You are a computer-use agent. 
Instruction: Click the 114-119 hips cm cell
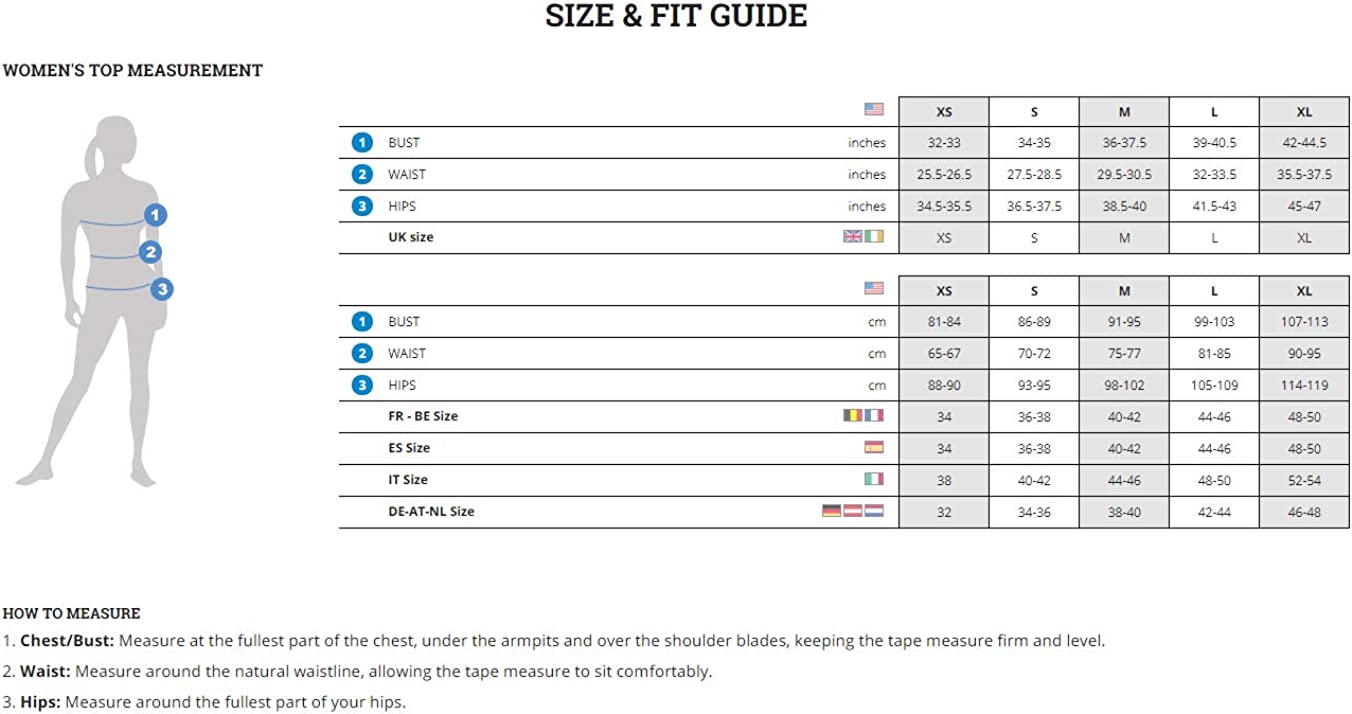pyautogui.click(x=1304, y=385)
